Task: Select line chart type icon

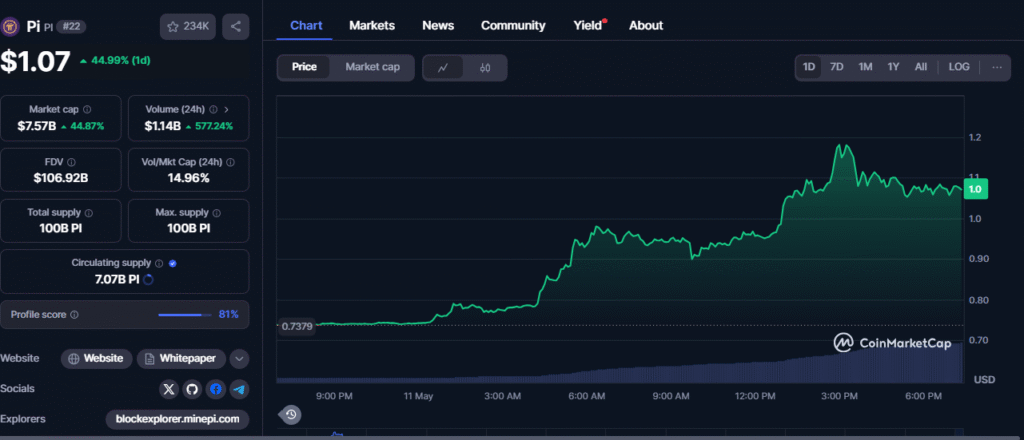Action: (x=443, y=67)
